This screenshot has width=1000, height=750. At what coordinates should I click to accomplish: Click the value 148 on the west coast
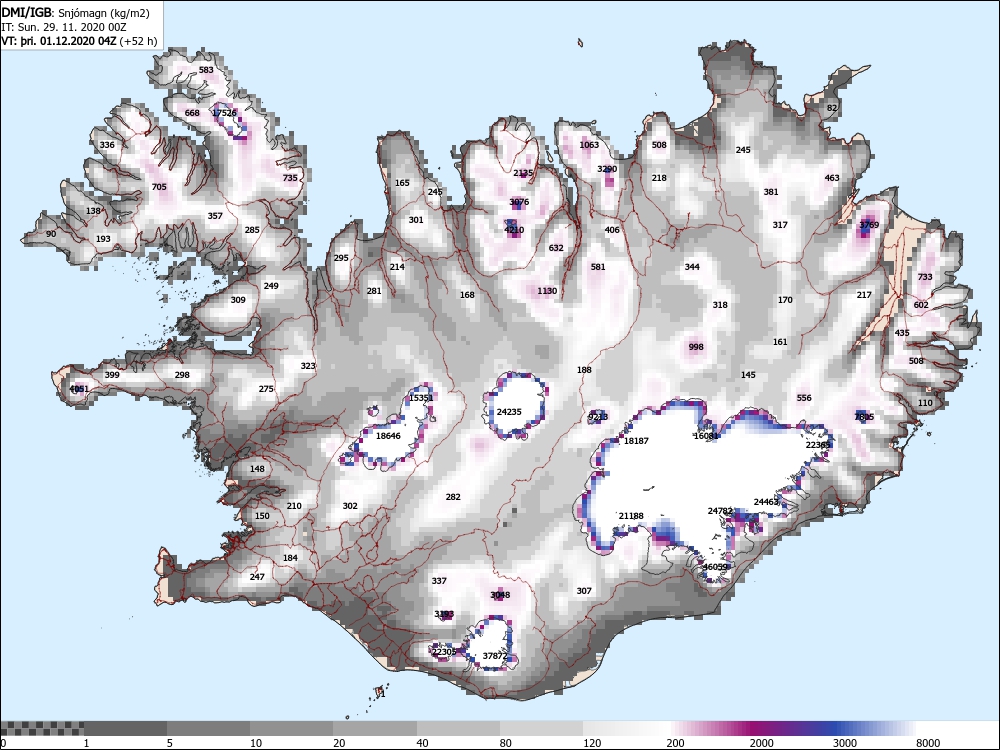coord(257,469)
